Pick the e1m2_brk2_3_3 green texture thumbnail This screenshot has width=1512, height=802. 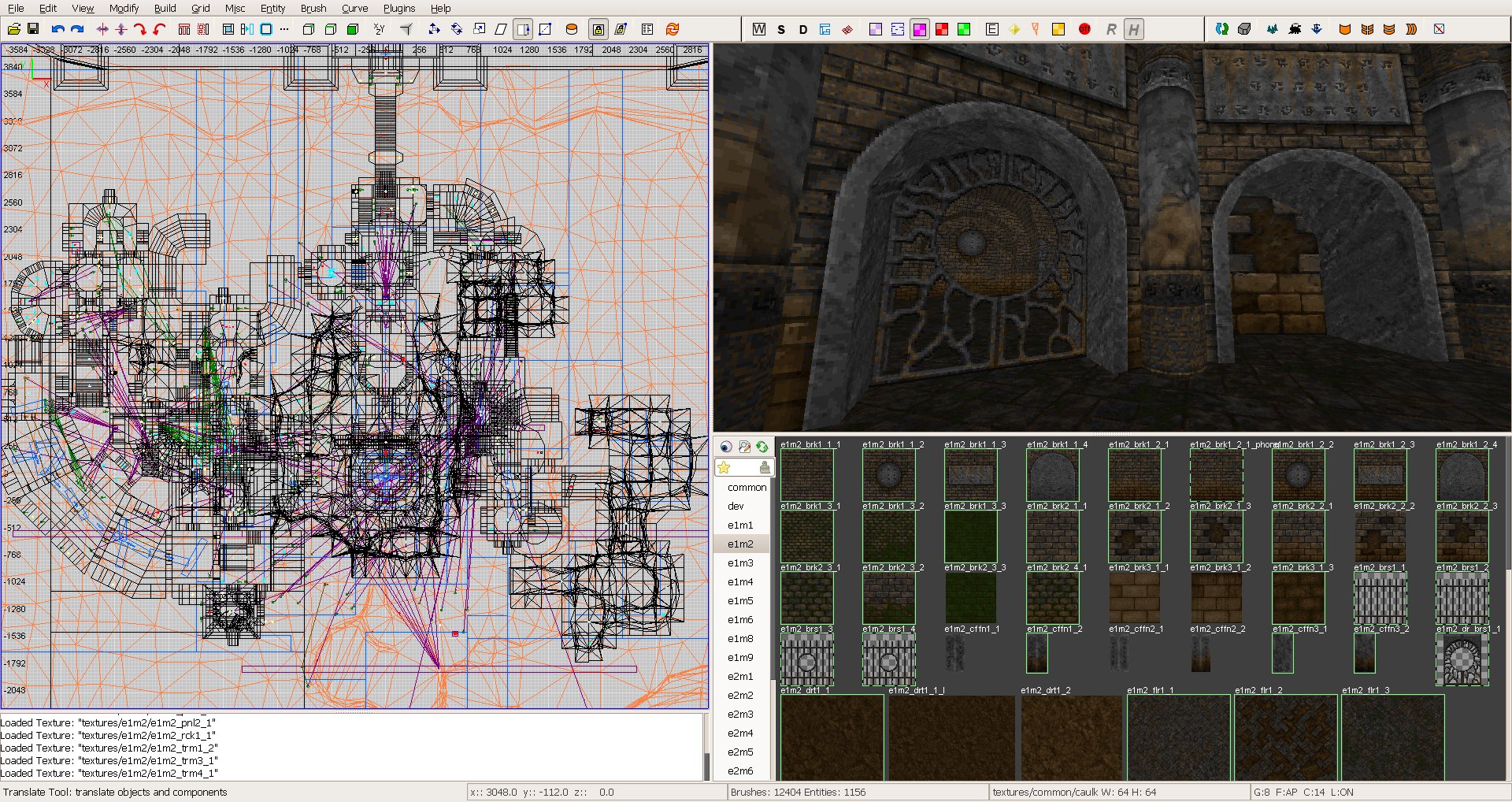click(971, 598)
